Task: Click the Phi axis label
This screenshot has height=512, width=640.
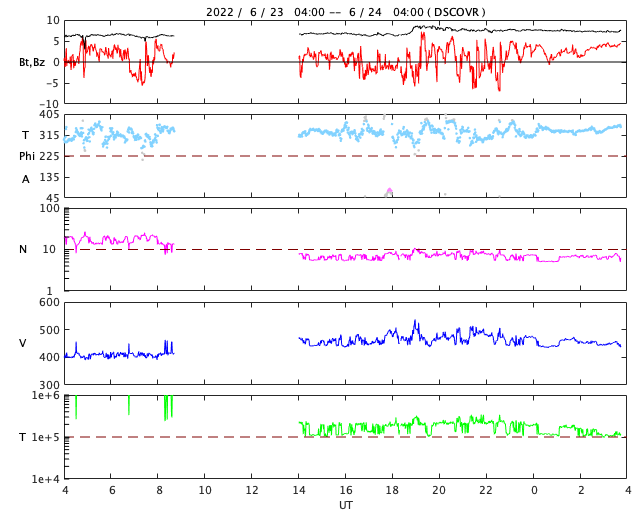Action: (27, 156)
